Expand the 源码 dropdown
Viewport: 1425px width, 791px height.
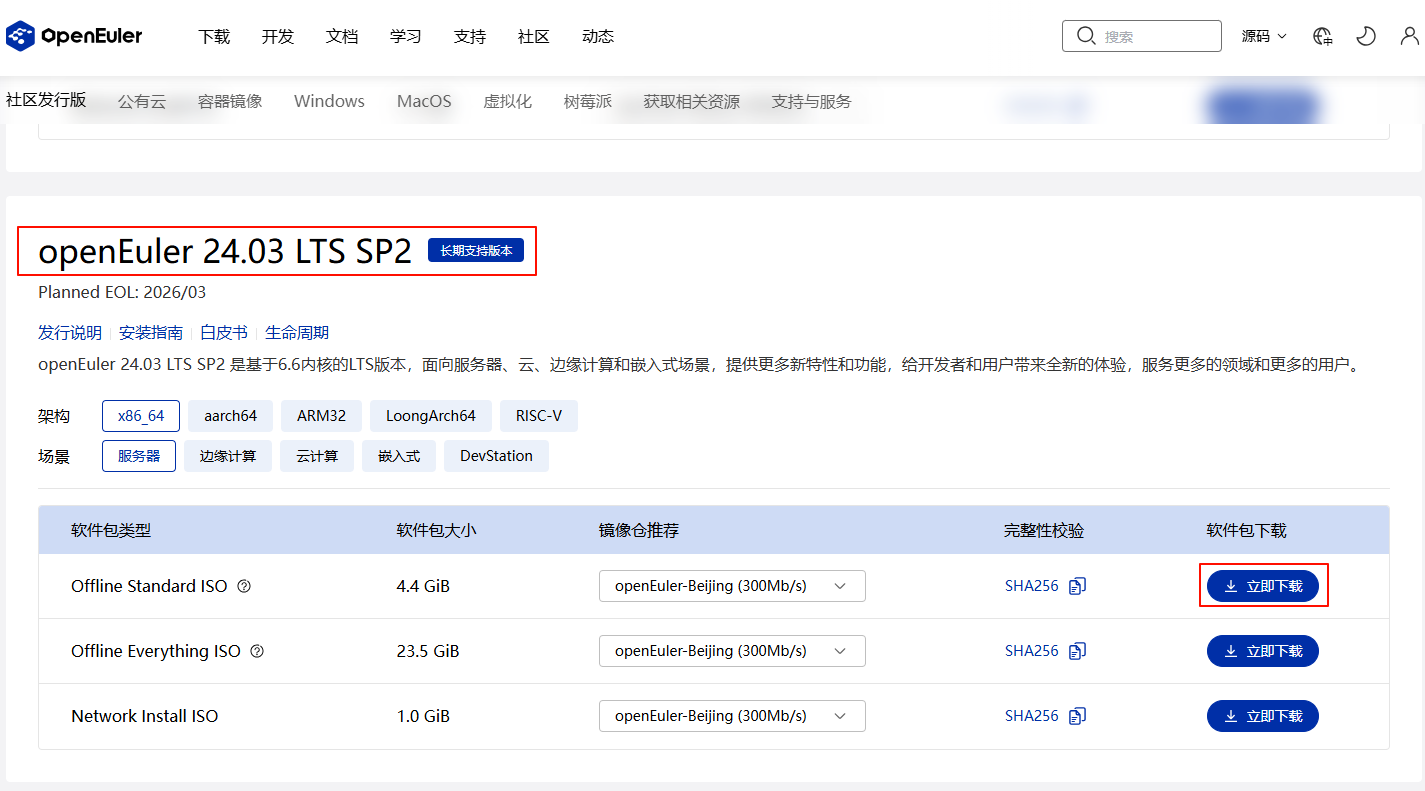pos(1264,36)
